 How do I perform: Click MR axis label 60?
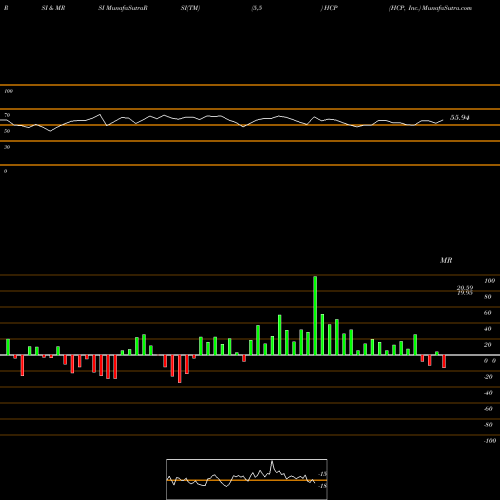488,313
